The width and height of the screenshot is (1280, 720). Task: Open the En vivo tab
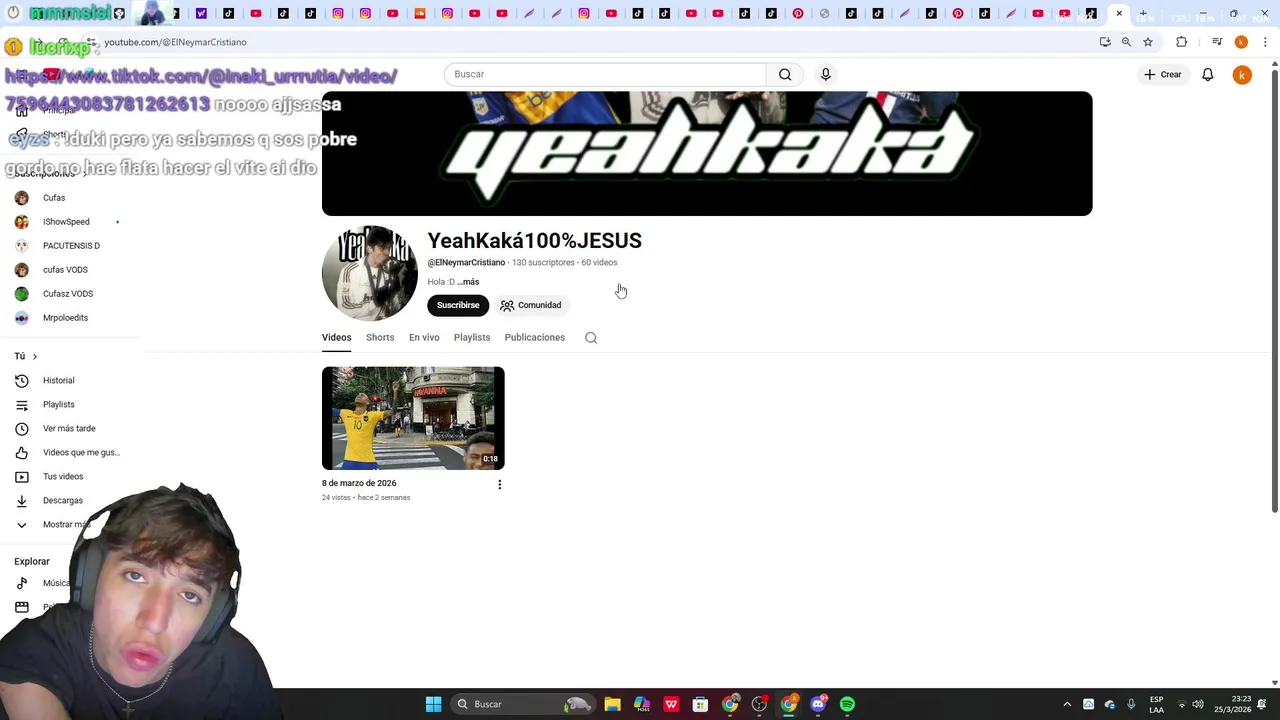424,338
